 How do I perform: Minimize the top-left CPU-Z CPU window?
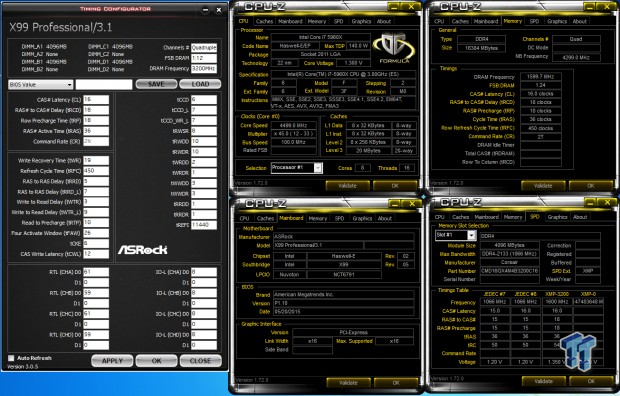(394, 7)
